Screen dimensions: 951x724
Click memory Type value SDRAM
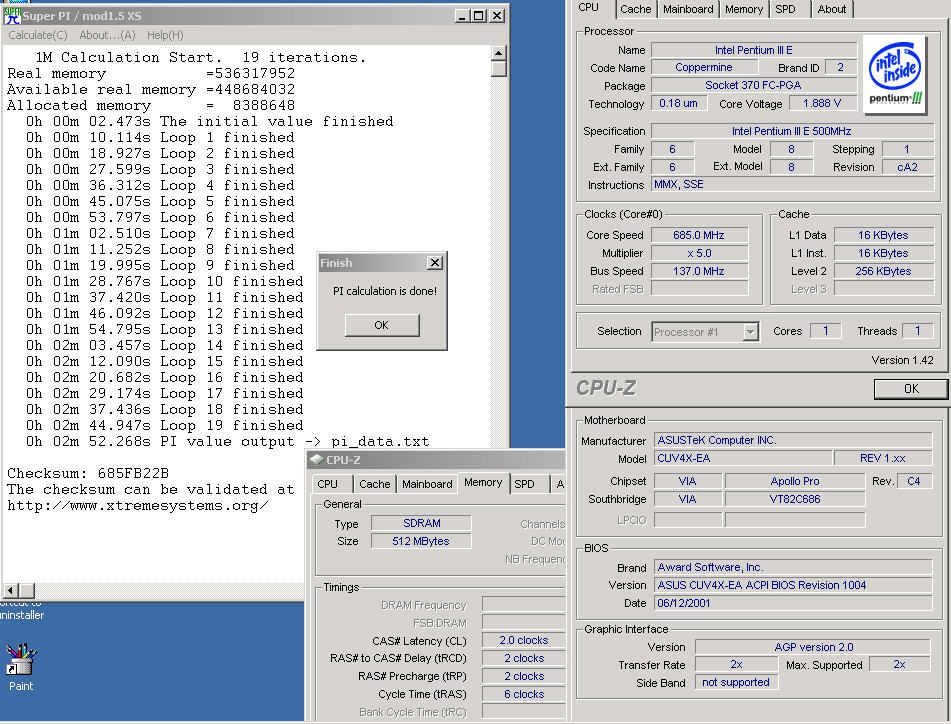pos(421,523)
